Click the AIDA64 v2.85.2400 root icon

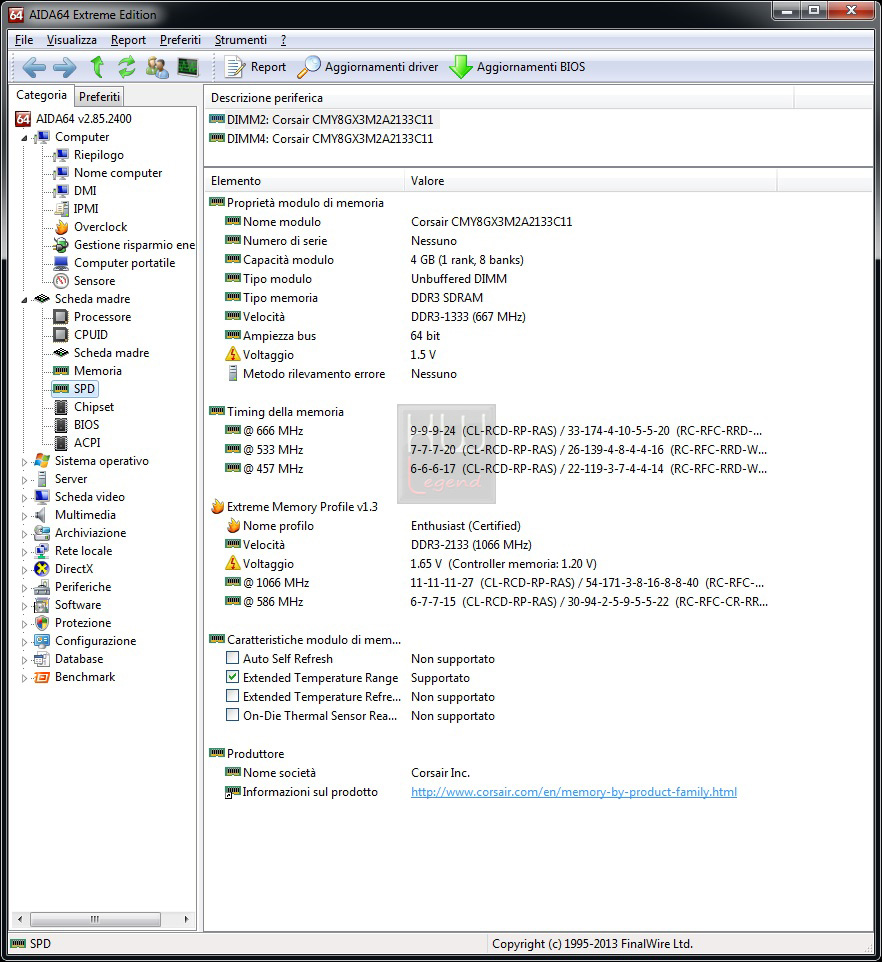(x=23, y=118)
